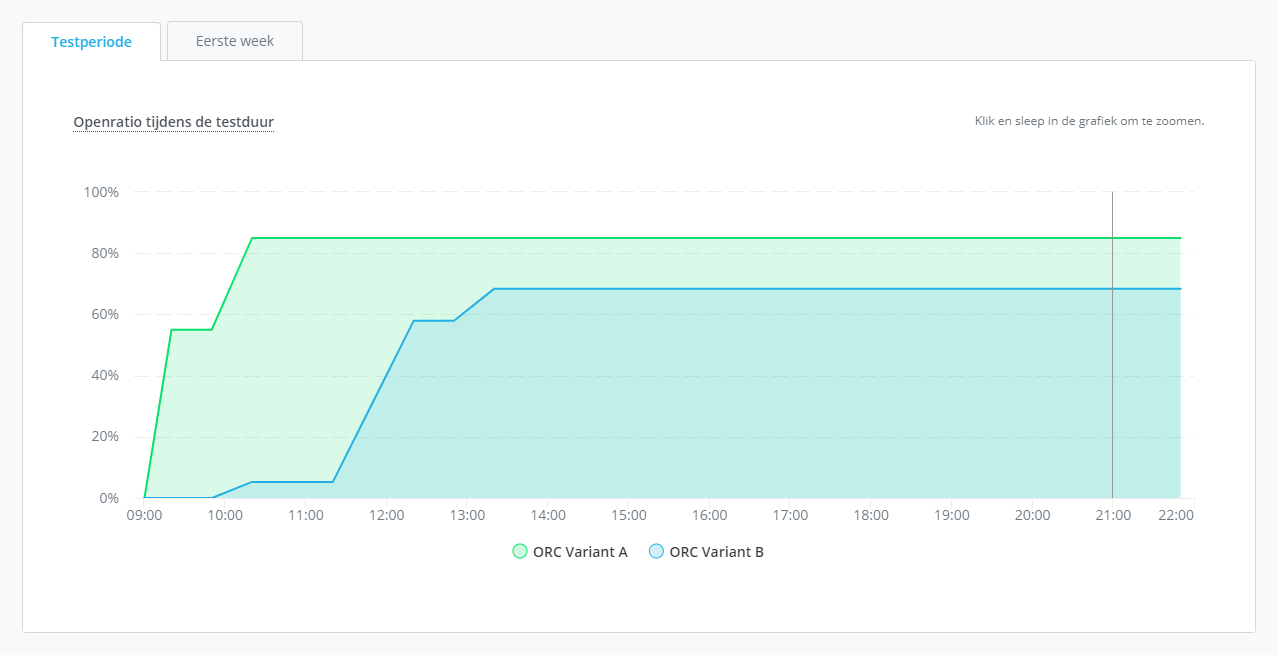Screen dimensions: 1278x655
Task: Click blue line's low plateau near 11:00
Action: click(x=292, y=482)
